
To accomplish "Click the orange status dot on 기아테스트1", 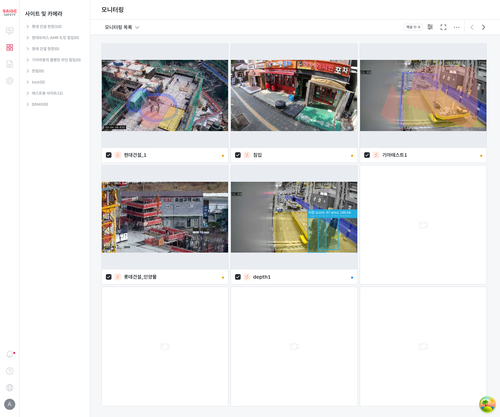I will tap(481, 156).
